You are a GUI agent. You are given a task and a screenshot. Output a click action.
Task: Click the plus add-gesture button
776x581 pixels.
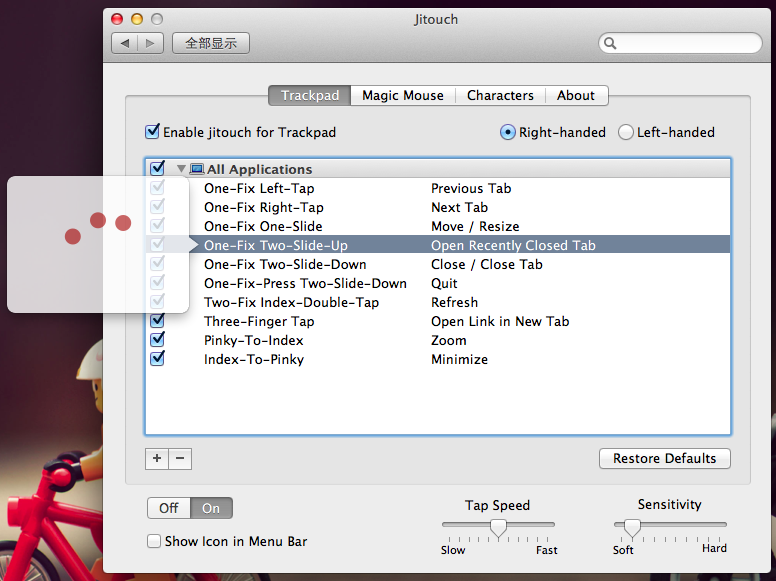click(x=157, y=458)
